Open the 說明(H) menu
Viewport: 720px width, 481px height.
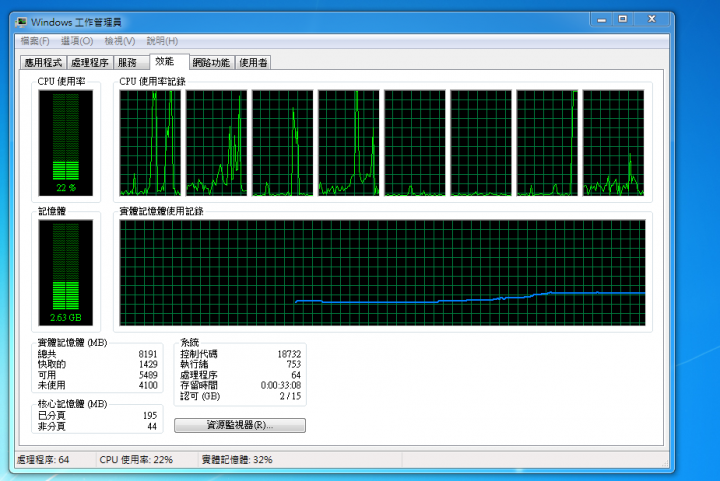[x=162, y=41]
